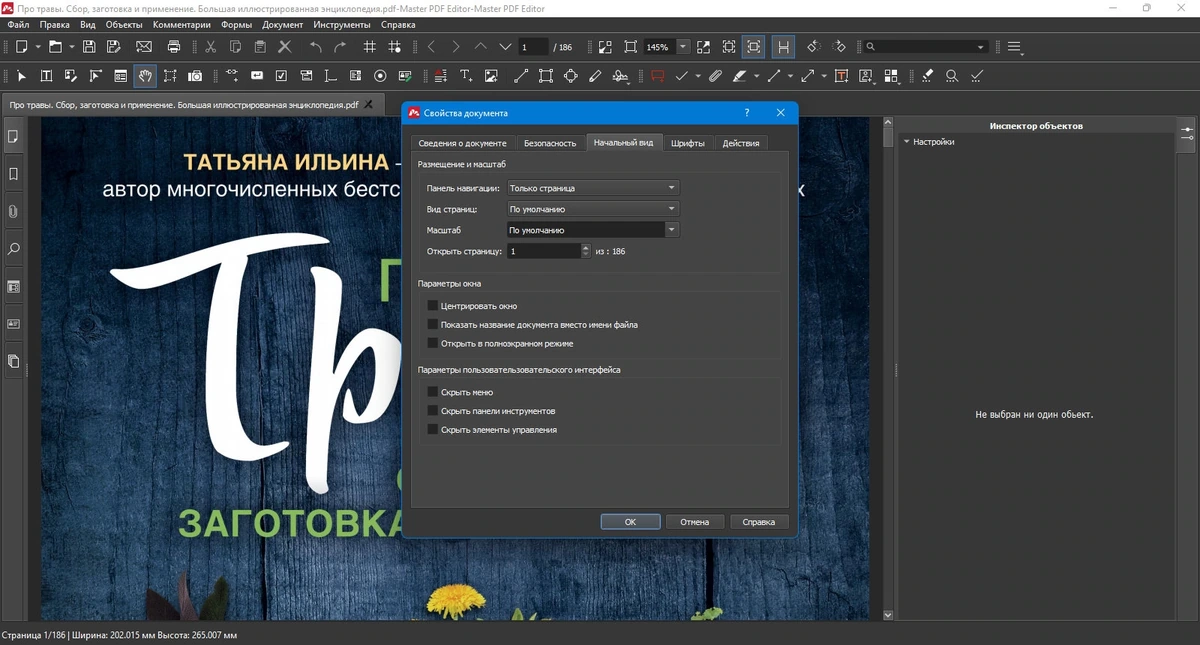This screenshot has height=645, width=1200.
Task: Open the Масштаб combo box
Action: pos(593,230)
